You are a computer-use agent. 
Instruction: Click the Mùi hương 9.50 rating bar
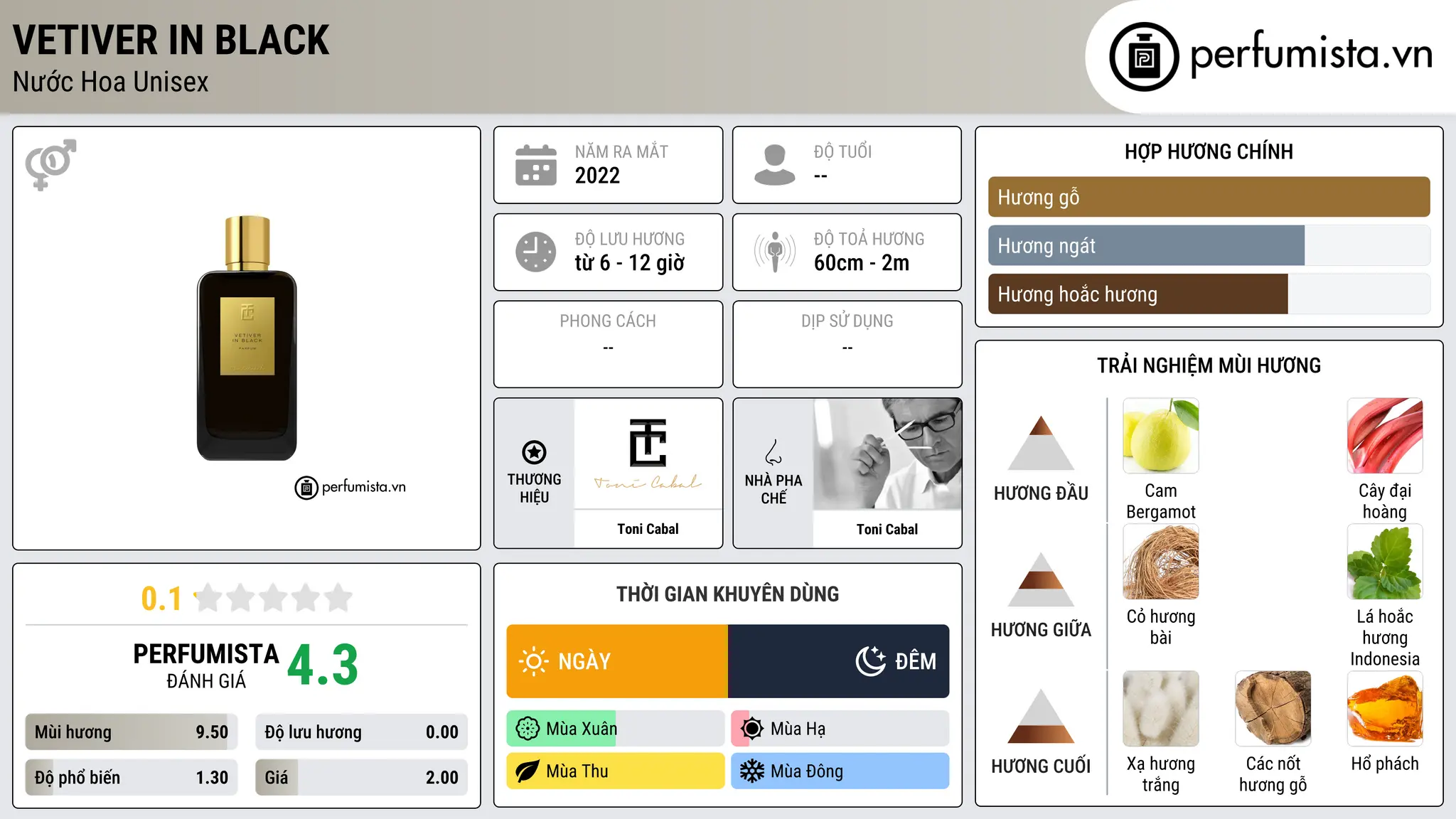(132, 732)
